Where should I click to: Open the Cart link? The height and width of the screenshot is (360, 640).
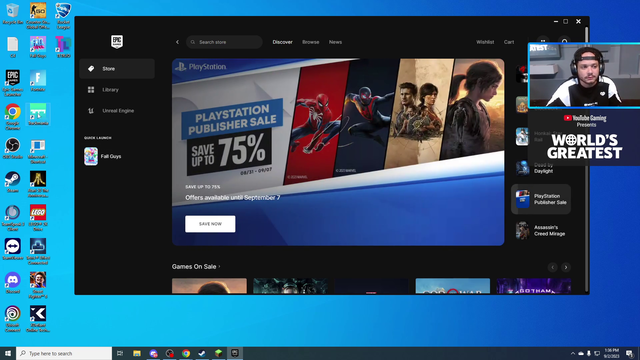coord(509,42)
